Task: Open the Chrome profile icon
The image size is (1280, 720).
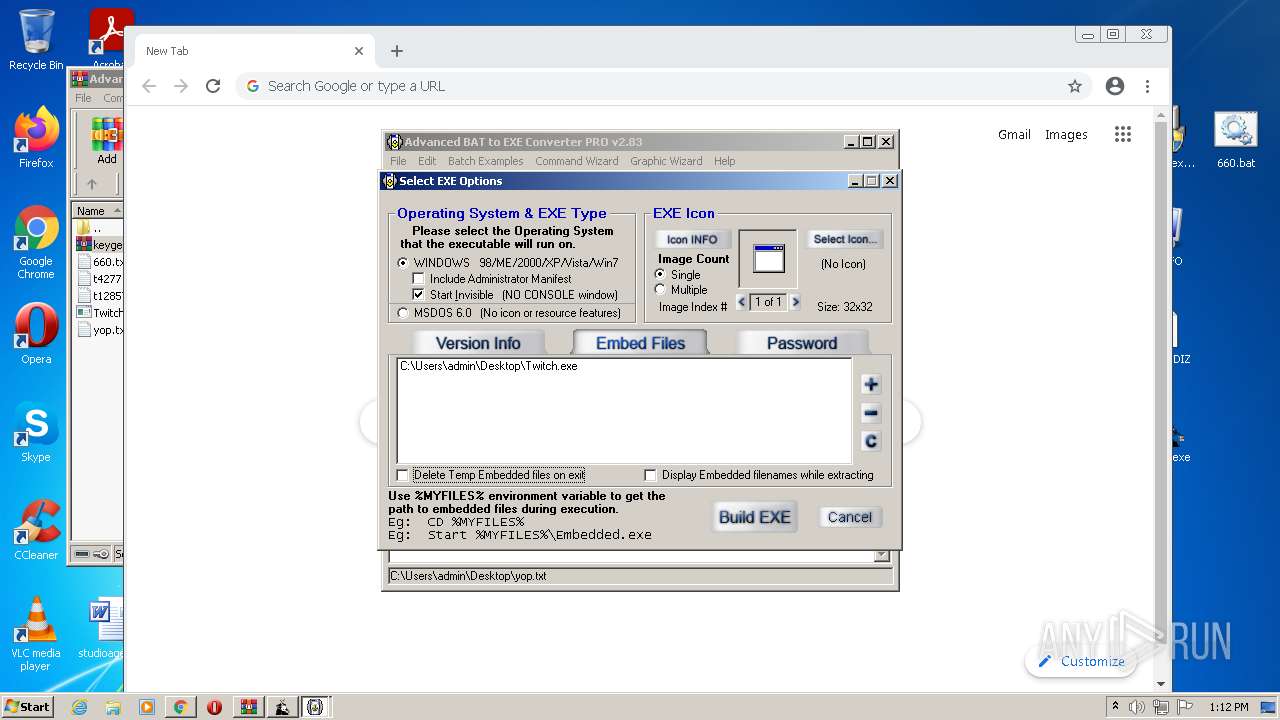Action: click(1115, 86)
